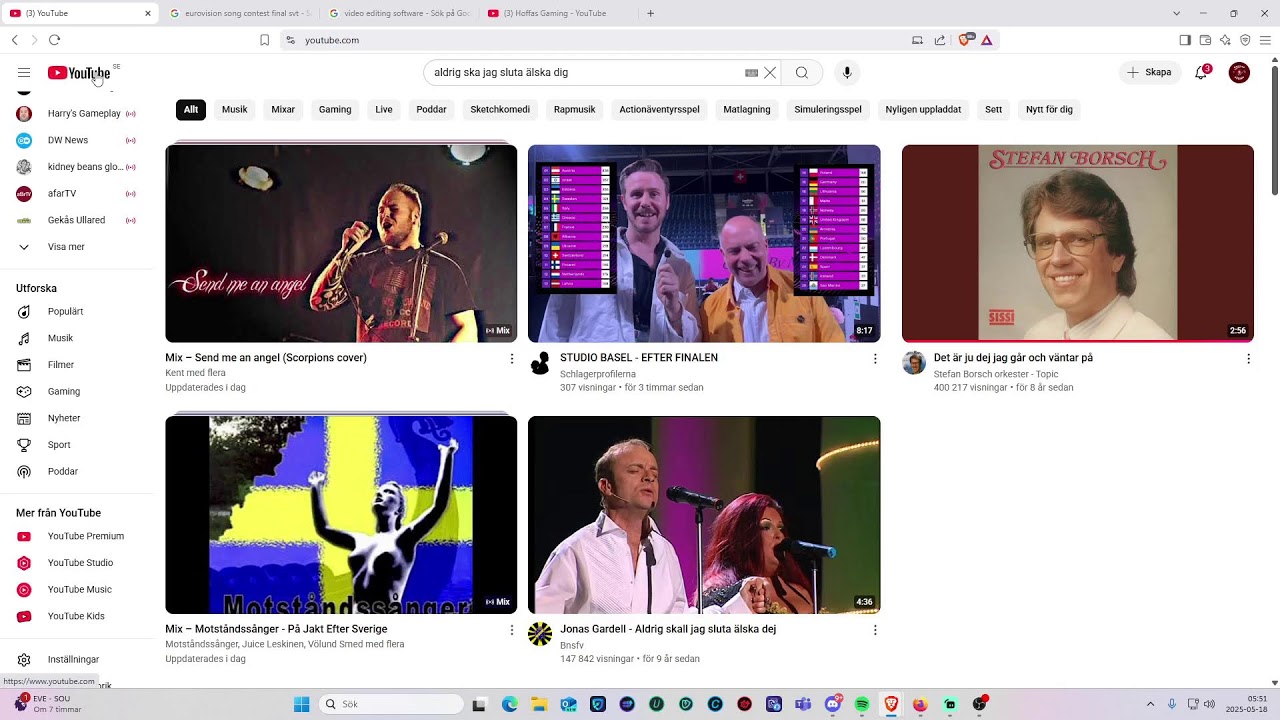Open options for Studio Basel video
The width and height of the screenshot is (1280, 720).
coord(875,359)
